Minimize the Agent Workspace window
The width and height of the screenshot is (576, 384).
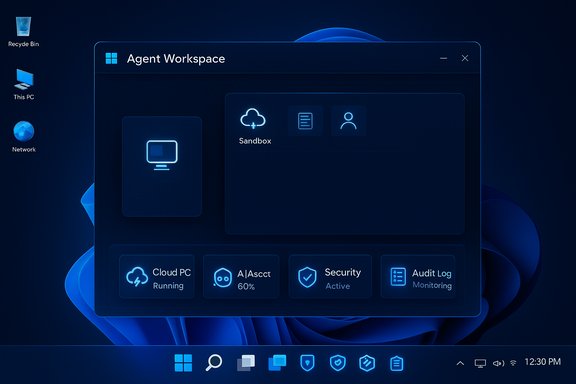click(x=444, y=58)
